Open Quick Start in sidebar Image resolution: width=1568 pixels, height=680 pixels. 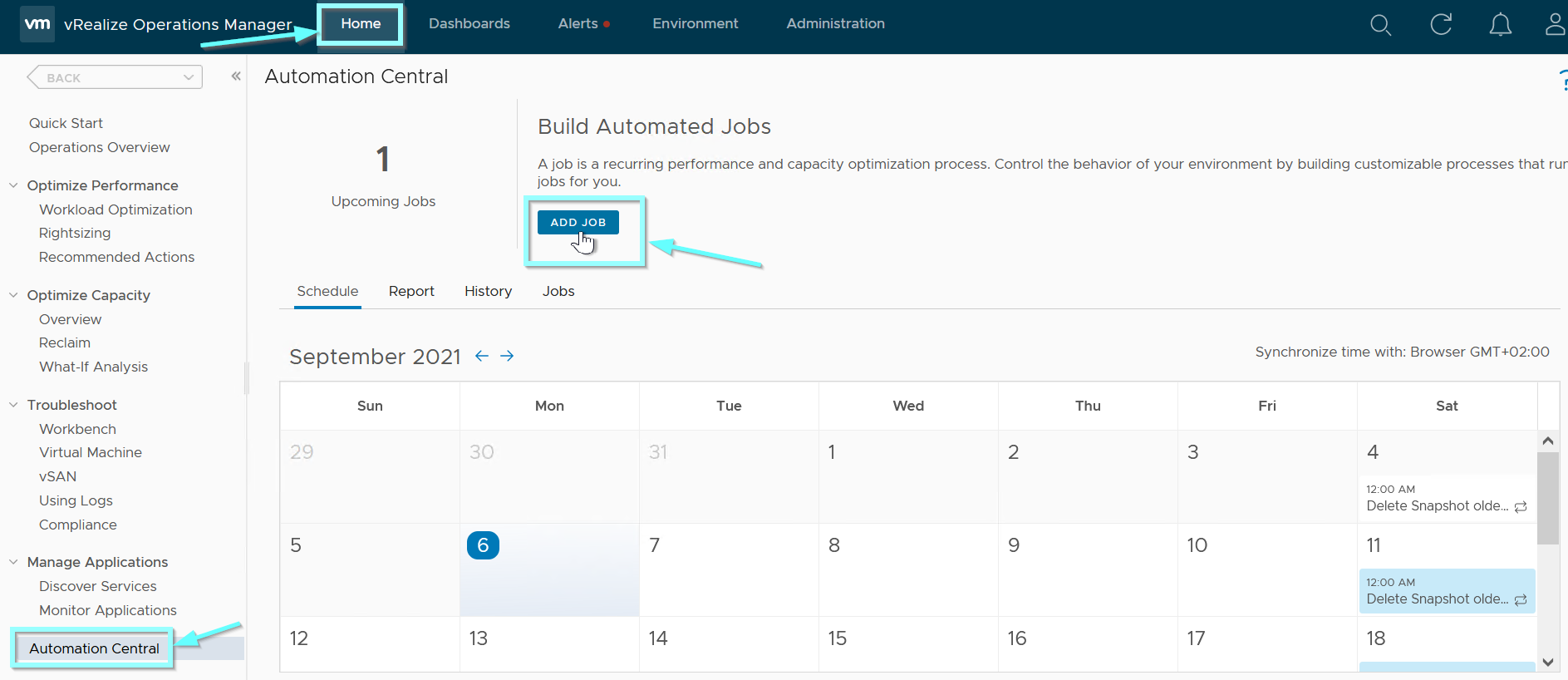click(x=66, y=123)
